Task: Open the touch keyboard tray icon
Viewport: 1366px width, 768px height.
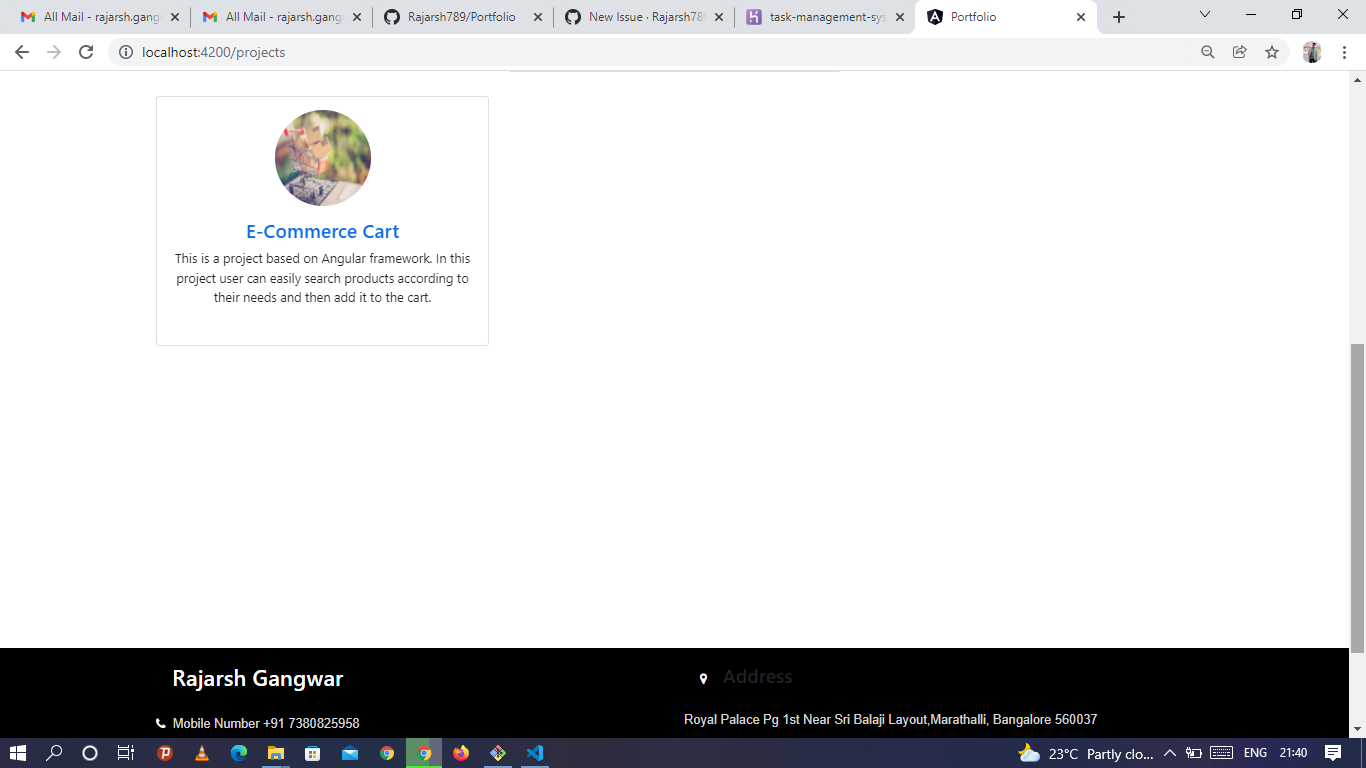Action: click(x=1221, y=753)
